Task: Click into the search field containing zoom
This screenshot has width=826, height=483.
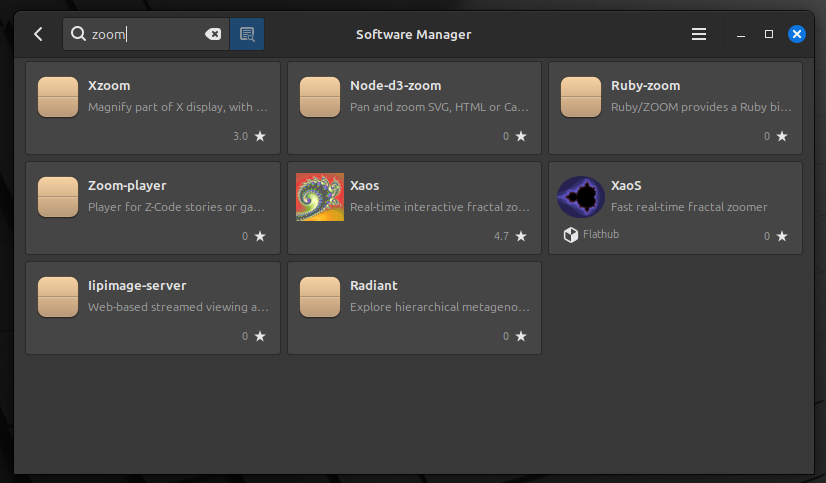Action: (x=146, y=34)
